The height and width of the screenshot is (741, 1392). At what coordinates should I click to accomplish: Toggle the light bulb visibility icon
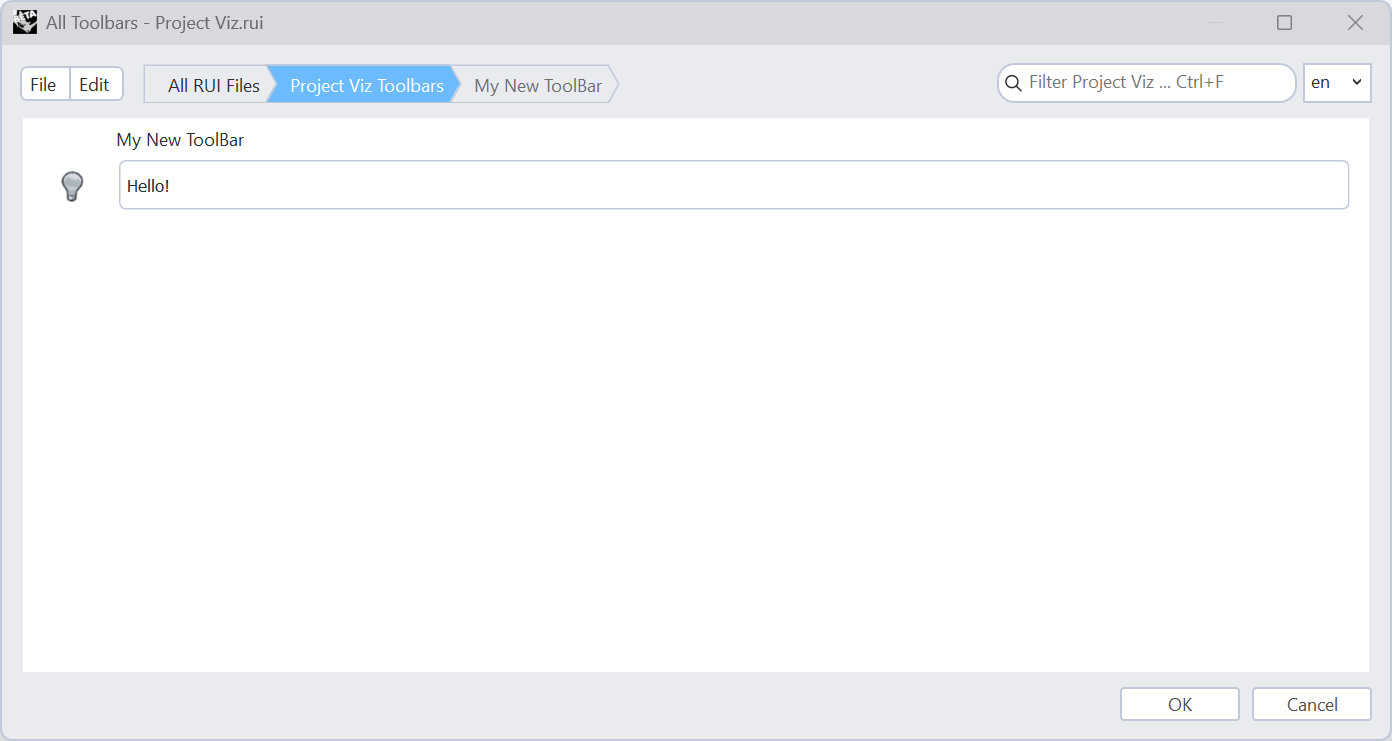click(x=72, y=186)
